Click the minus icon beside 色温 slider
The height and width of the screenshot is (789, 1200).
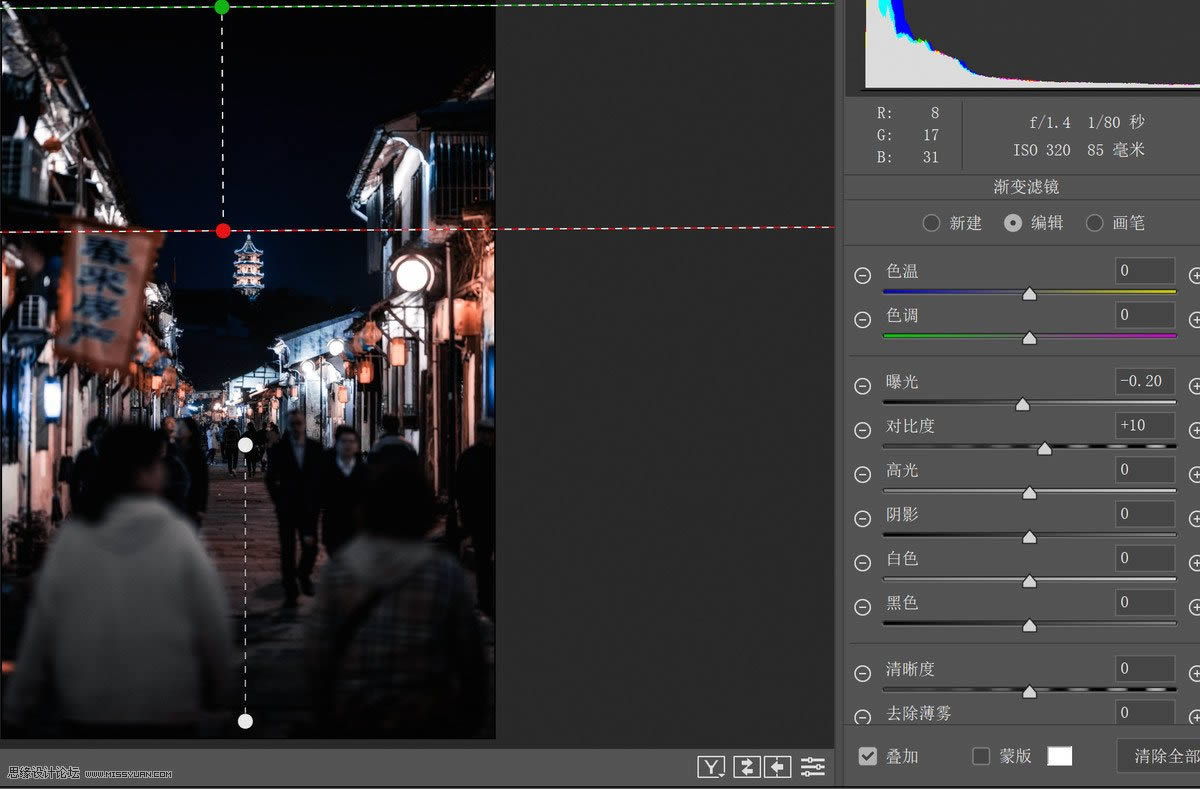(862, 275)
